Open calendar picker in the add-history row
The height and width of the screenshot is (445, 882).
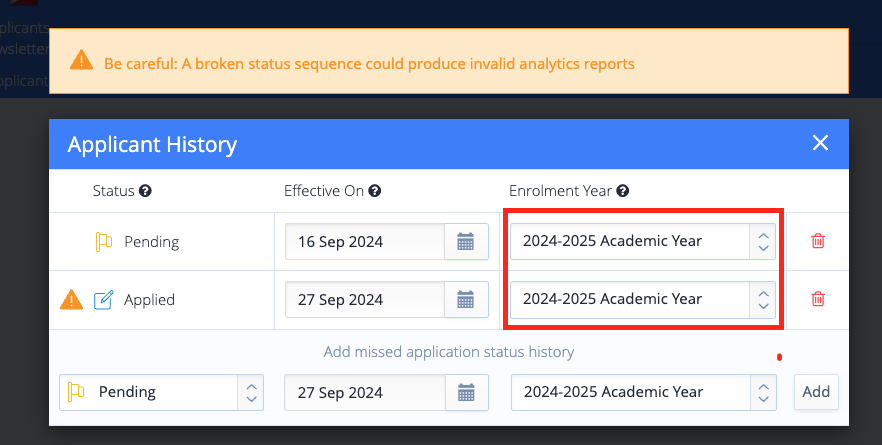click(x=466, y=392)
